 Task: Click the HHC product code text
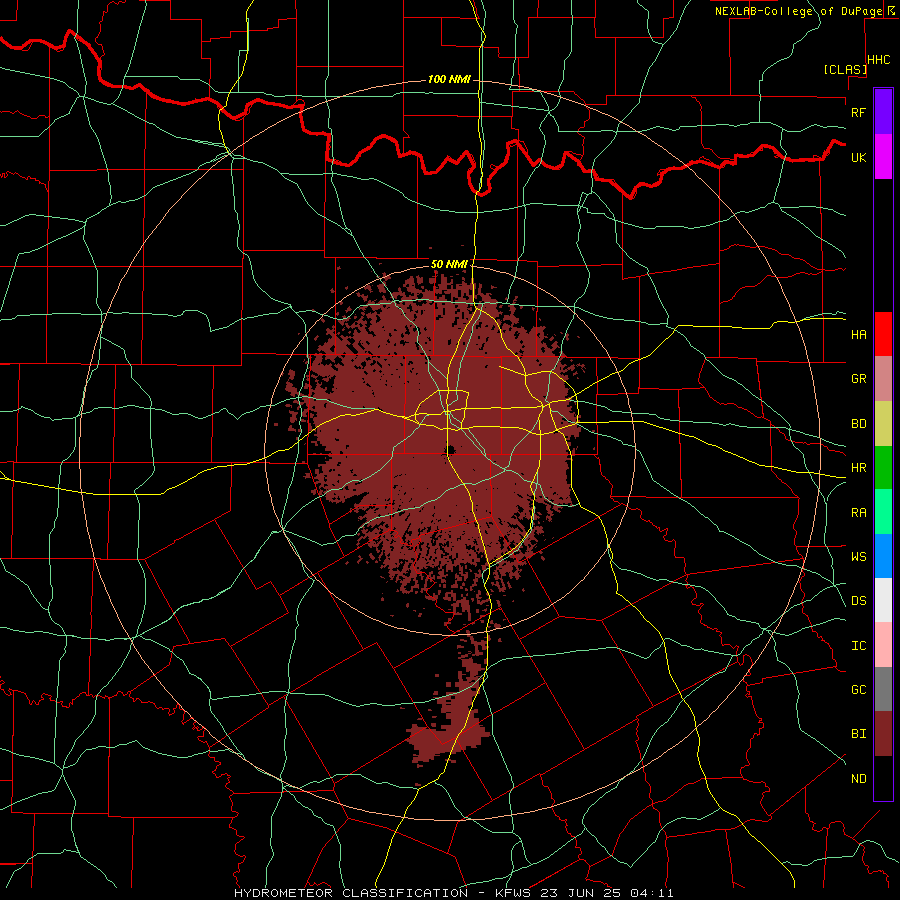879,60
